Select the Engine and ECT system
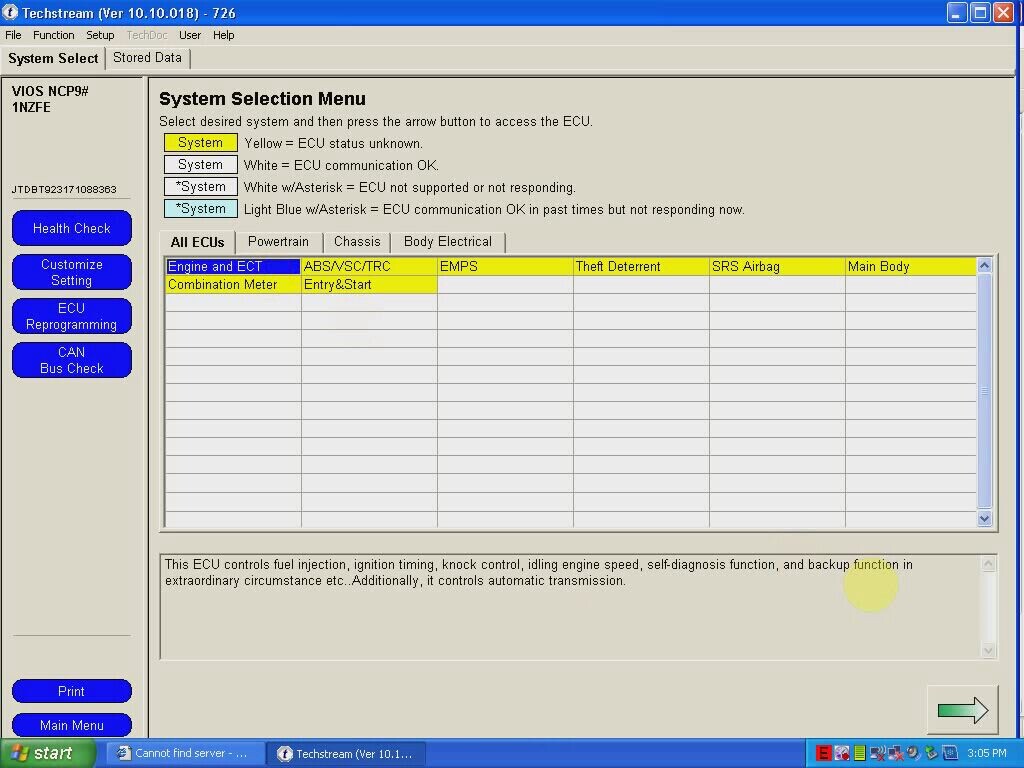The height and width of the screenshot is (768, 1024). coord(233,266)
